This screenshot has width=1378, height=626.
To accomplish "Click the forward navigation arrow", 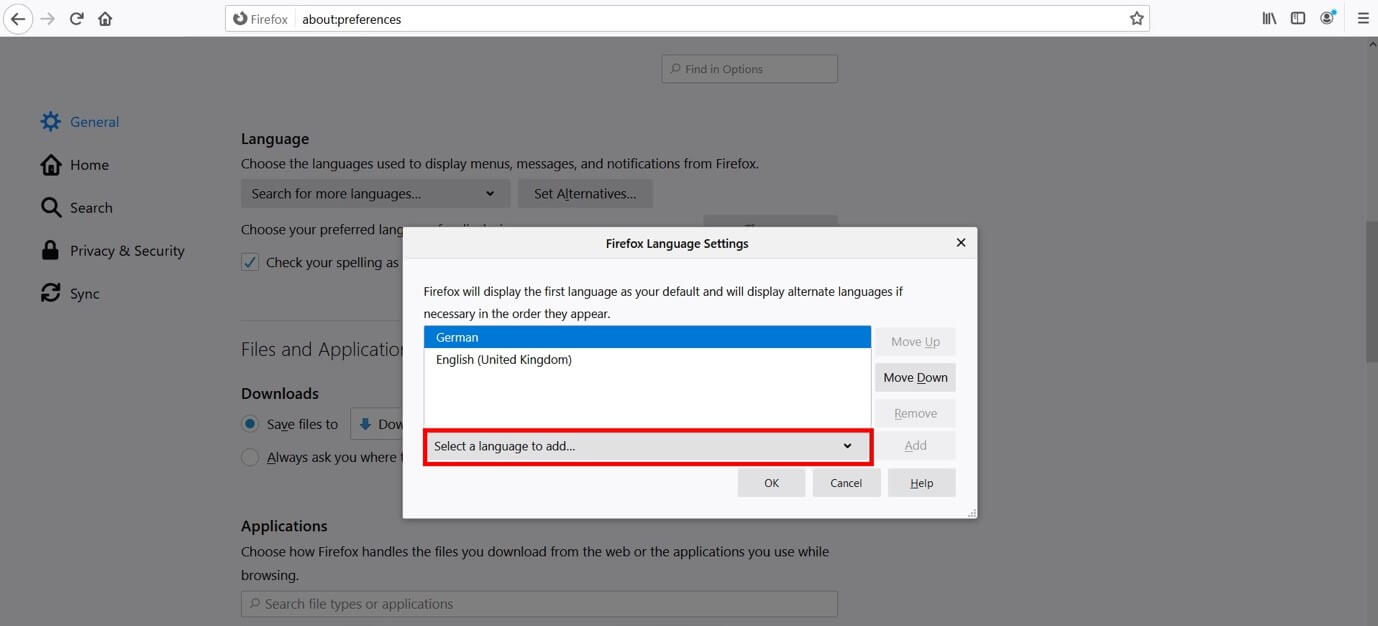I will click(47, 18).
